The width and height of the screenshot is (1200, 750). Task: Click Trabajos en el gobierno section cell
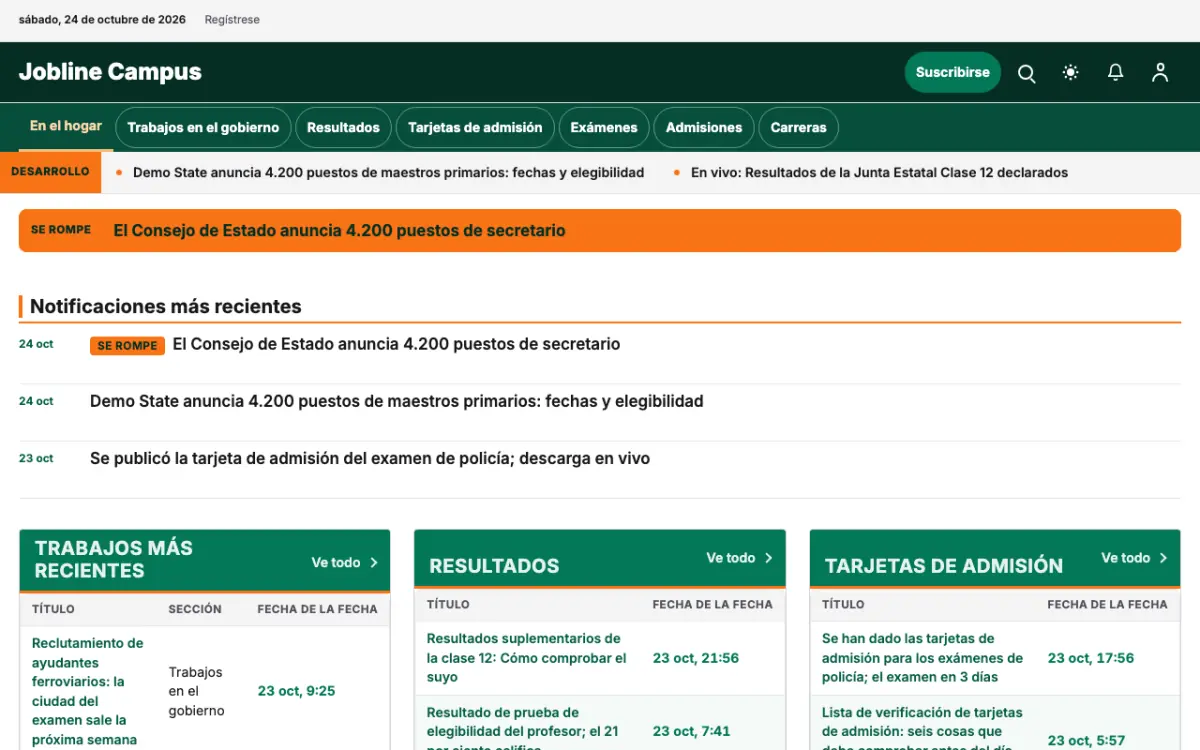[196, 691]
